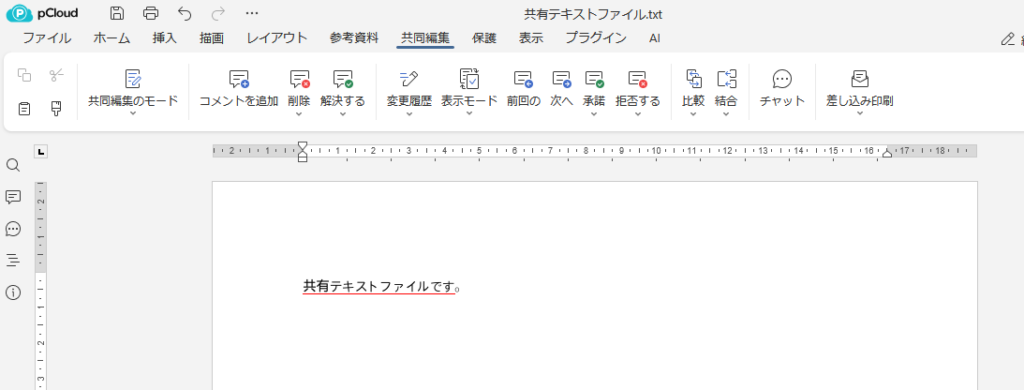Click the 比較 compare documents icon
Viewport: 1024px width, 390px height.
[694, 79]
